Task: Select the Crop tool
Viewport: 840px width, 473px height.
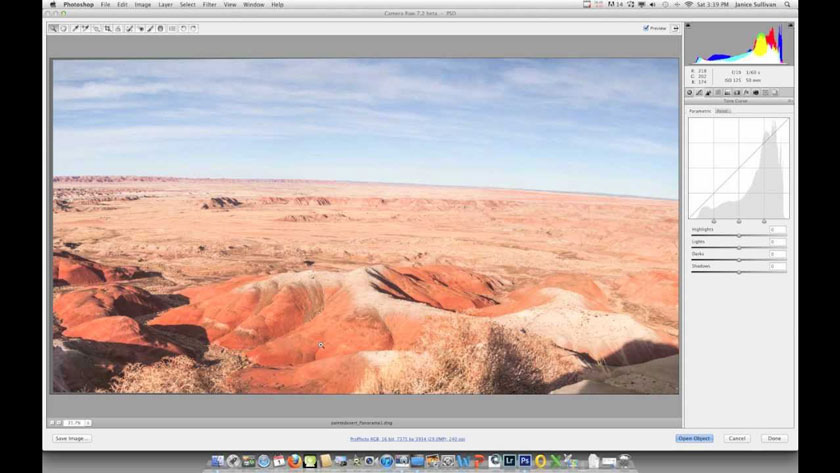Action: tap(108, 28)
